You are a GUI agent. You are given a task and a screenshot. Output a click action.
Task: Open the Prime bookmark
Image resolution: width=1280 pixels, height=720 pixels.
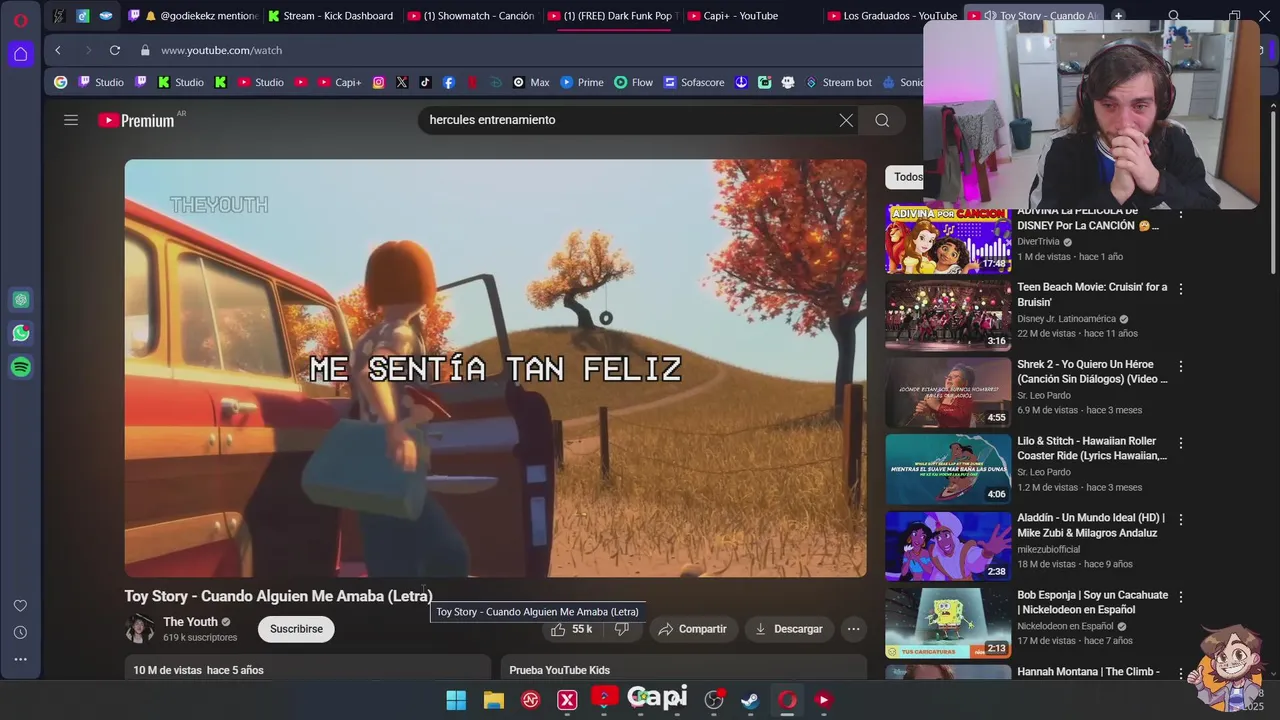click(582, 82)
